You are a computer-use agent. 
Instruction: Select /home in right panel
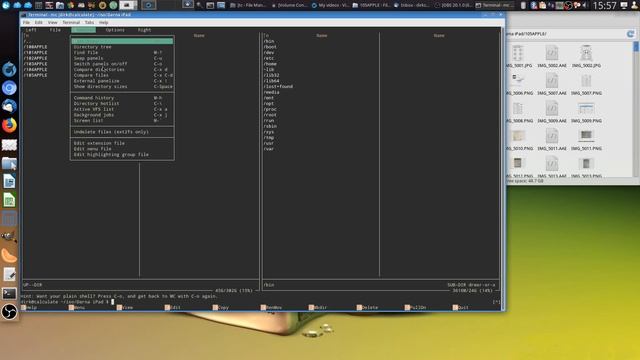click(271, 64)
